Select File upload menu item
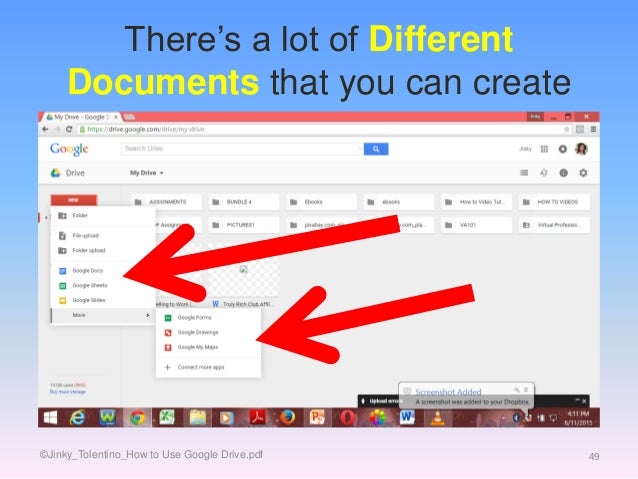Screen dimensions: 638x479 point(103,236)
